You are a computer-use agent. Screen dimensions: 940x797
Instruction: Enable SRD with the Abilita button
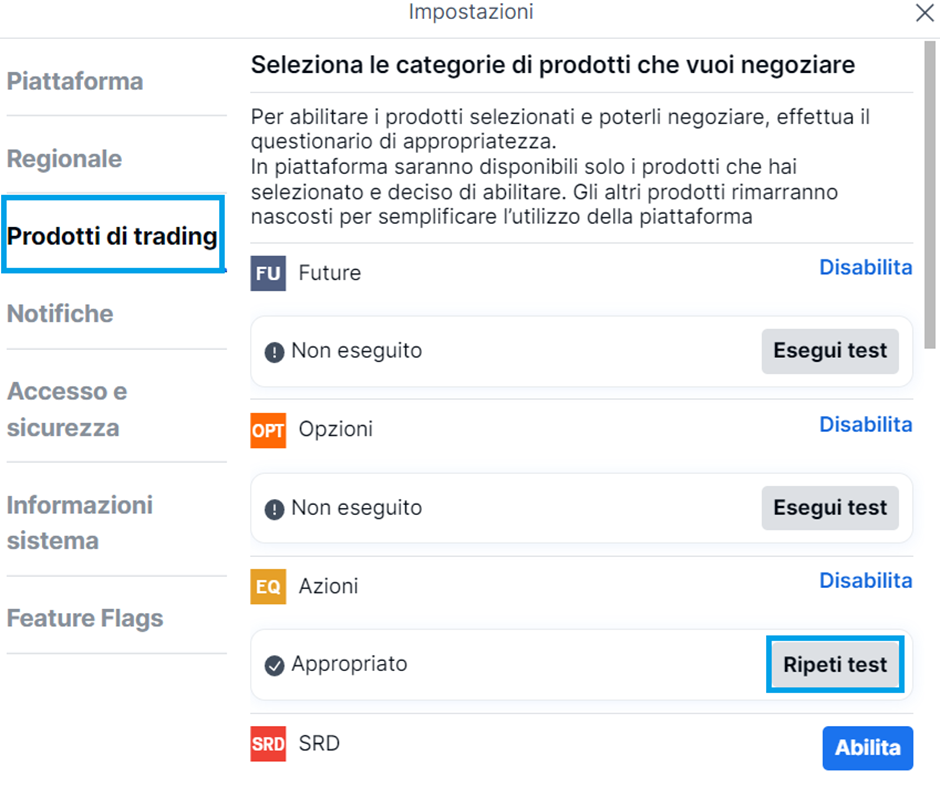(x=867, y=748)
